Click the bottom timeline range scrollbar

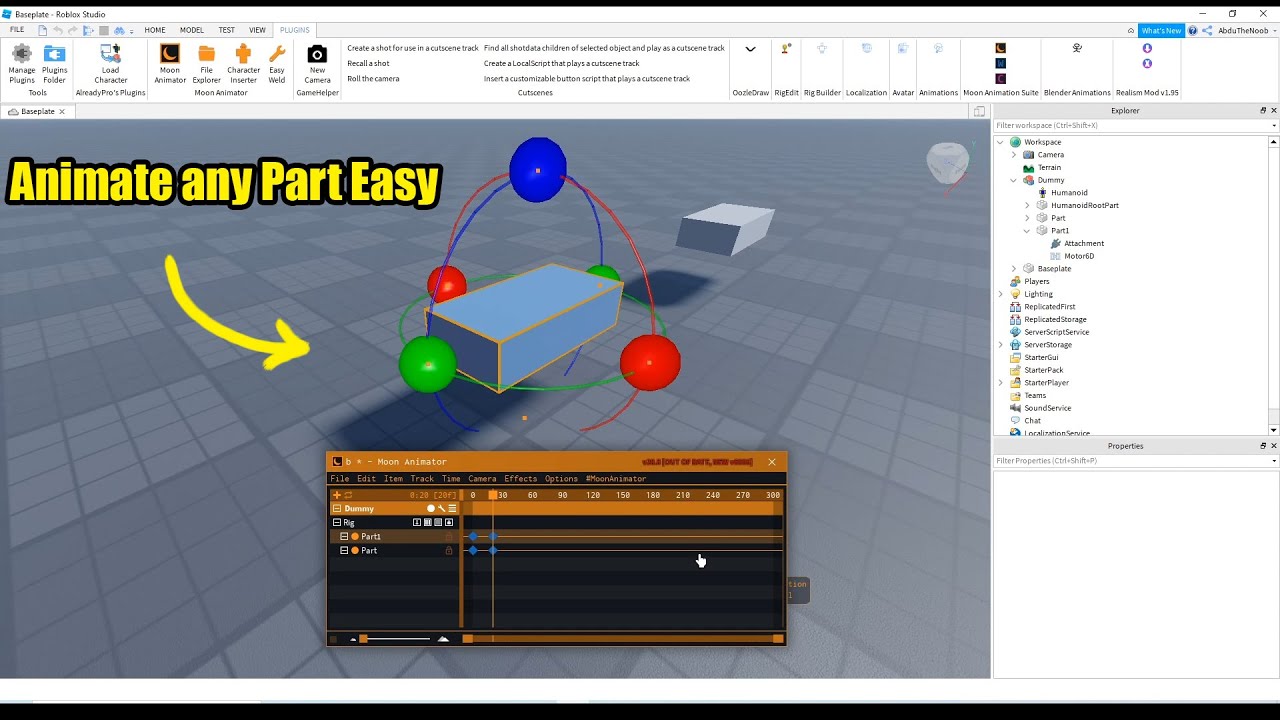click(x=623, y=639)
